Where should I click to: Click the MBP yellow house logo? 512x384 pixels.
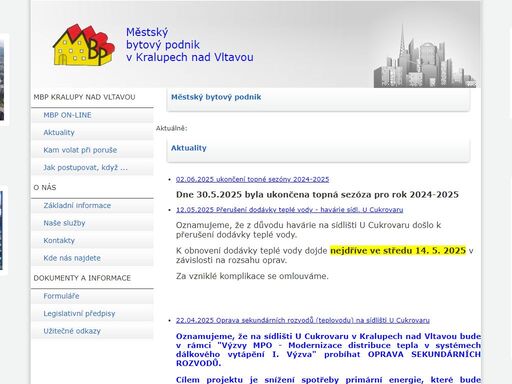pos(84,45)
